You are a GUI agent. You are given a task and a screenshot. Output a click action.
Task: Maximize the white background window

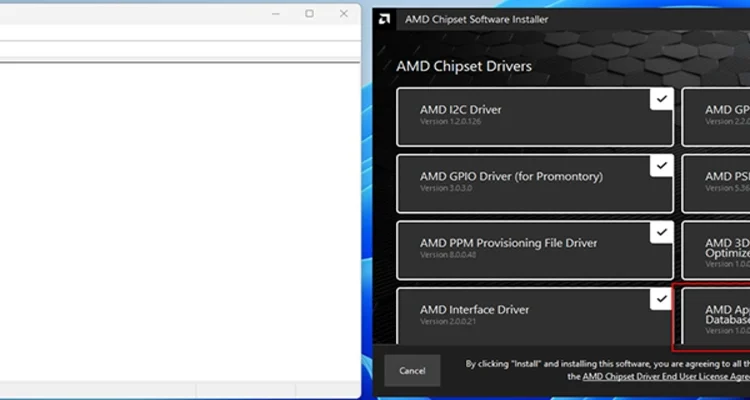tap(309, 14)
